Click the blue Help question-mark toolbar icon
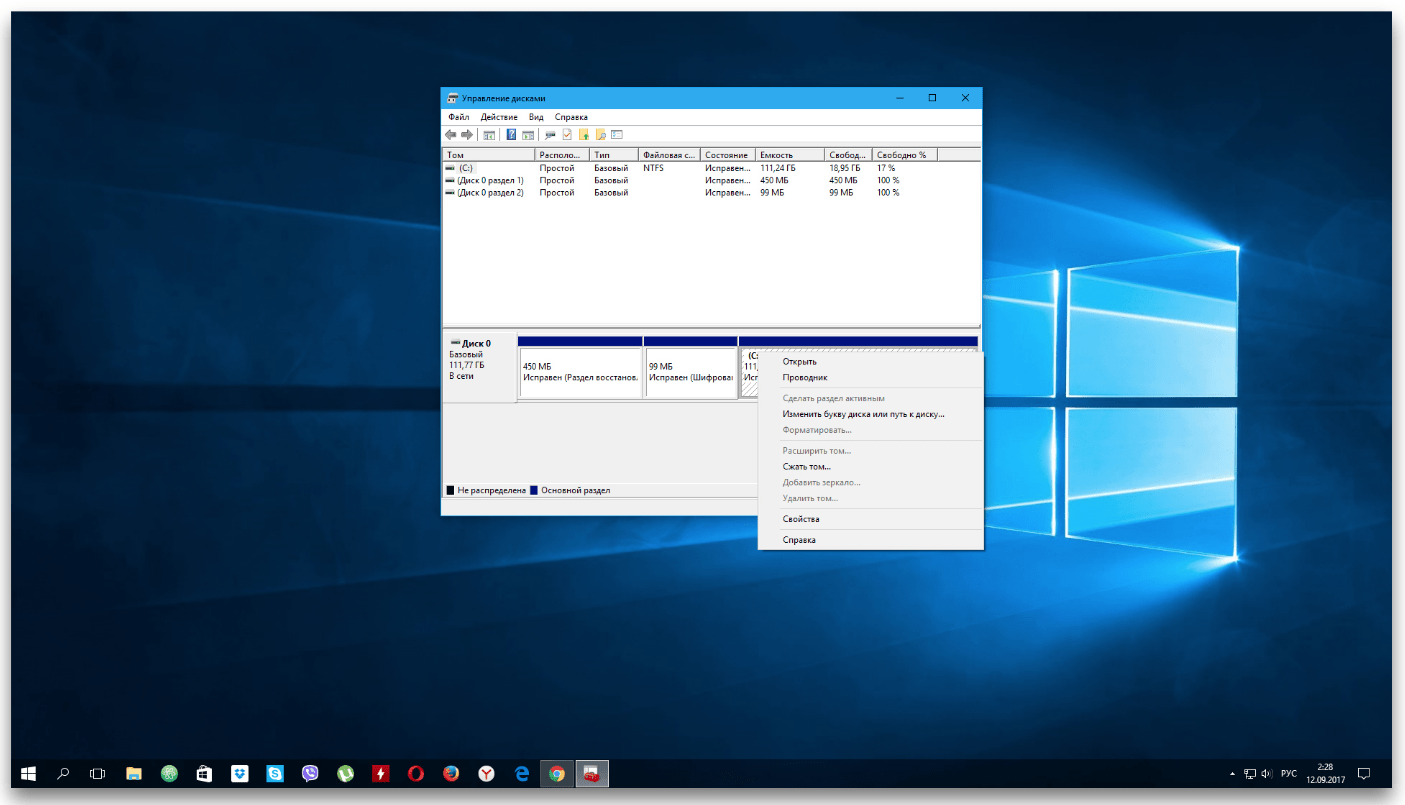1405x805 pixels. [x=511, y=135]
